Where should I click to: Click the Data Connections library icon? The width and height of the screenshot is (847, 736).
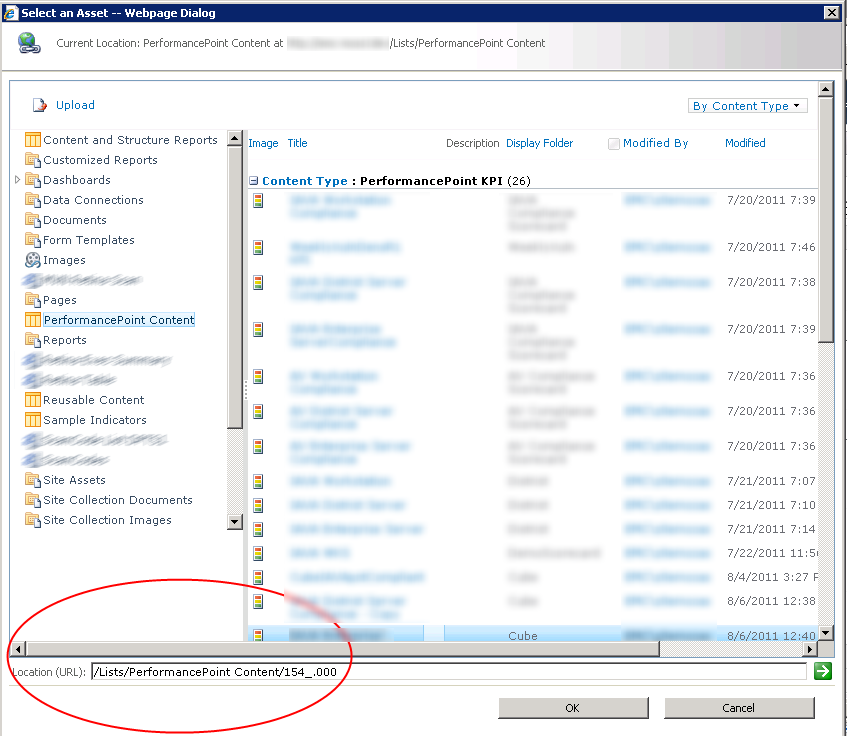click(x=32, y=200)
